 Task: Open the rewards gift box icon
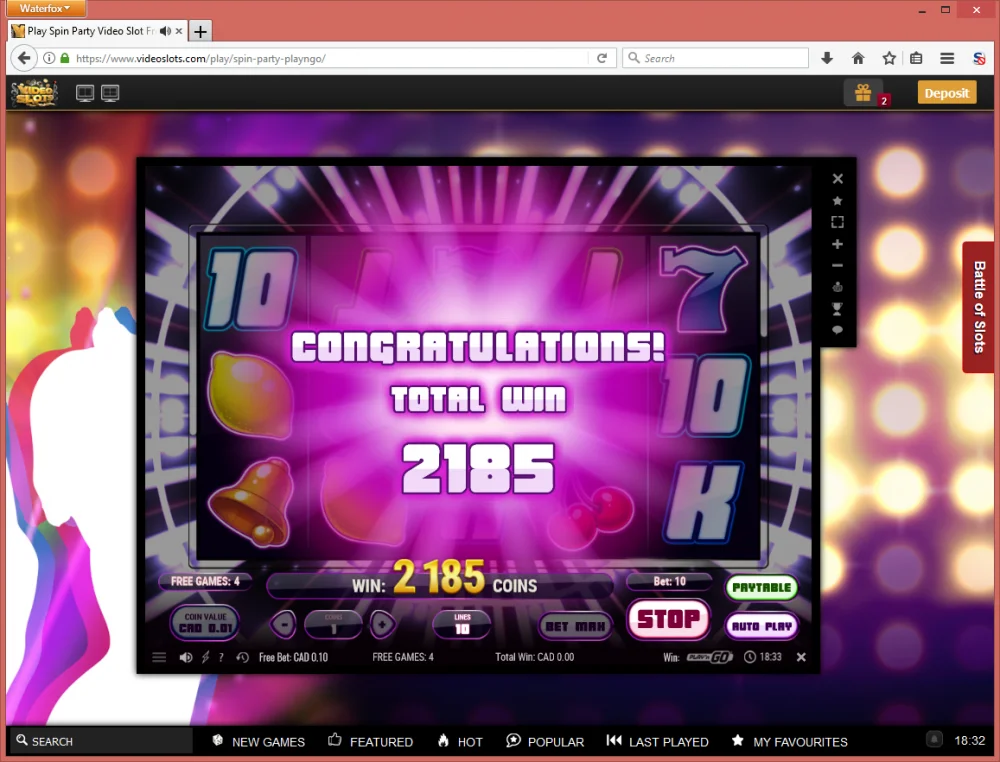pyautogui.click(x=864, y=93)
